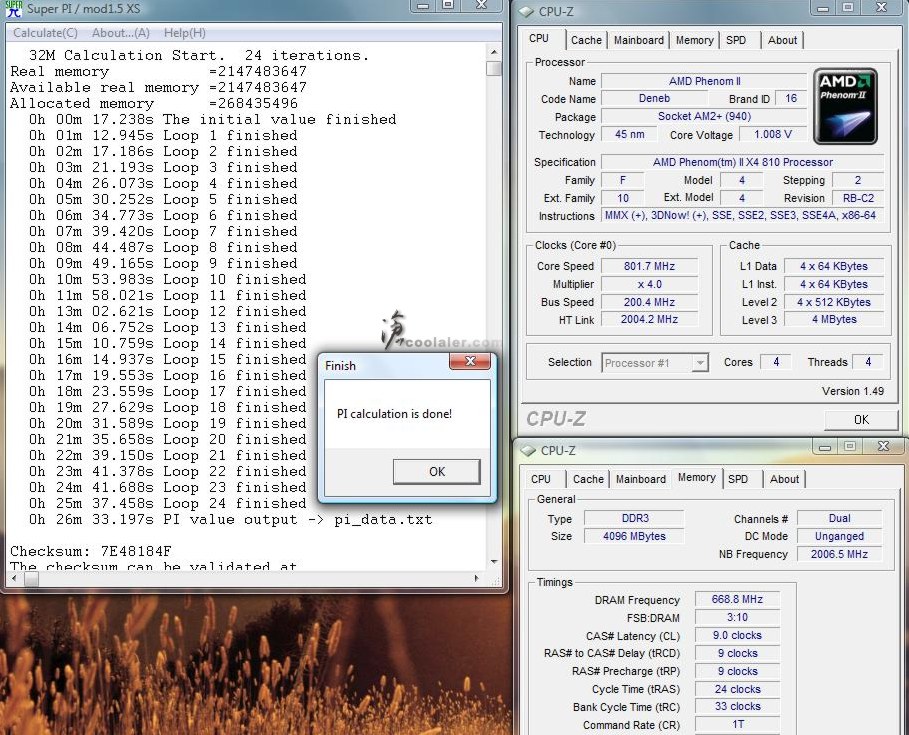Minimize the Super PI window
This screenshot has width=909, height=735.
click(423, 6)
